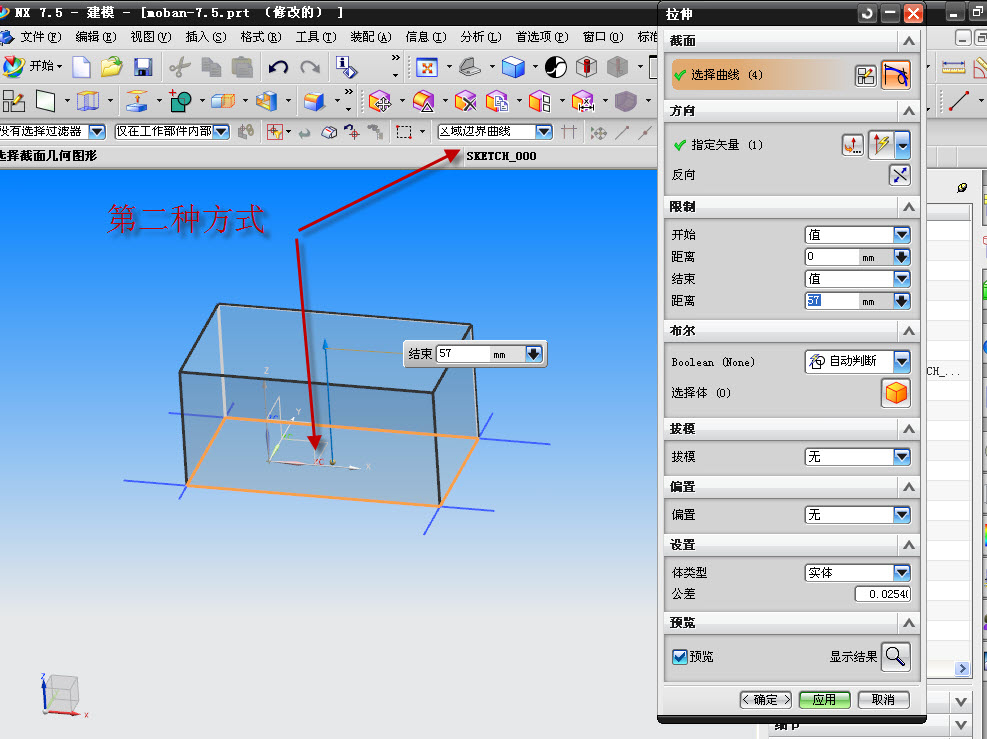Screen dimensions: 987x739
Task: Click the line tool icon right of the dialog
Action: tap(959, 101)
